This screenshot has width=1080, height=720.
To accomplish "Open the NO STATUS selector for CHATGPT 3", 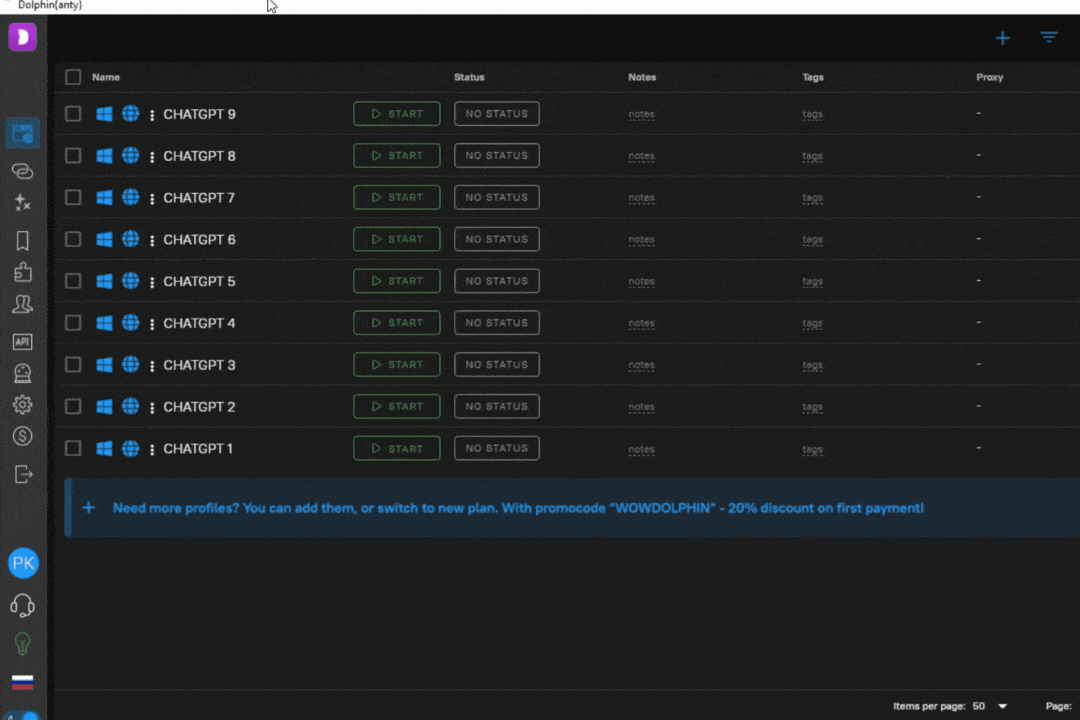I will point(496,365).
